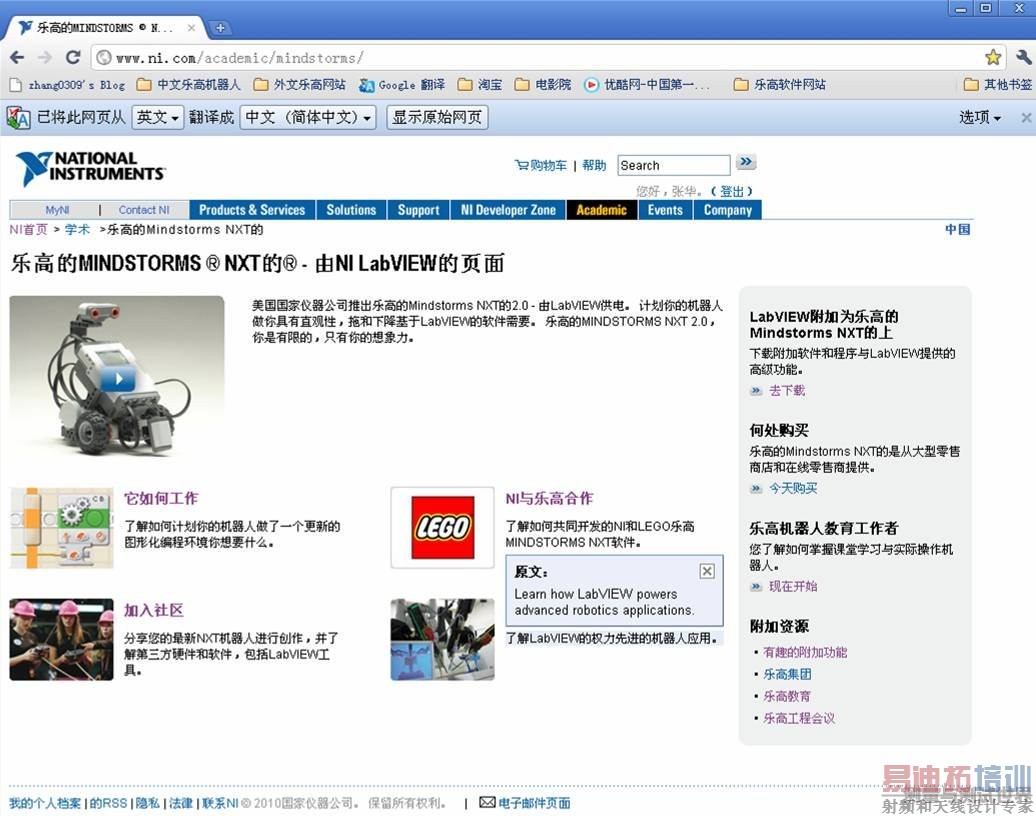This screenshot has width=1036, height=816.
Task: Click the NI首页 breadcrumb link
Action: point(28,229)
